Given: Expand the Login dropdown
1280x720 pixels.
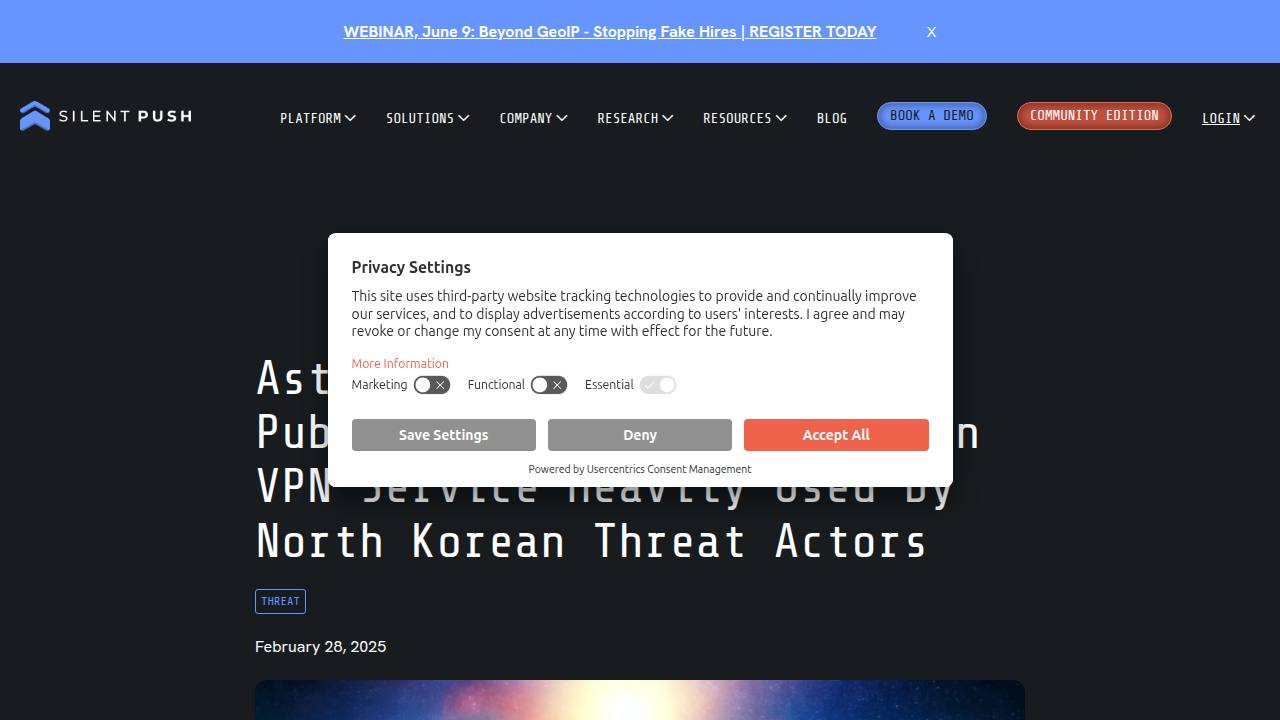Looking at the screenshot, I should pyautogui.click(x=1228, y=118).
